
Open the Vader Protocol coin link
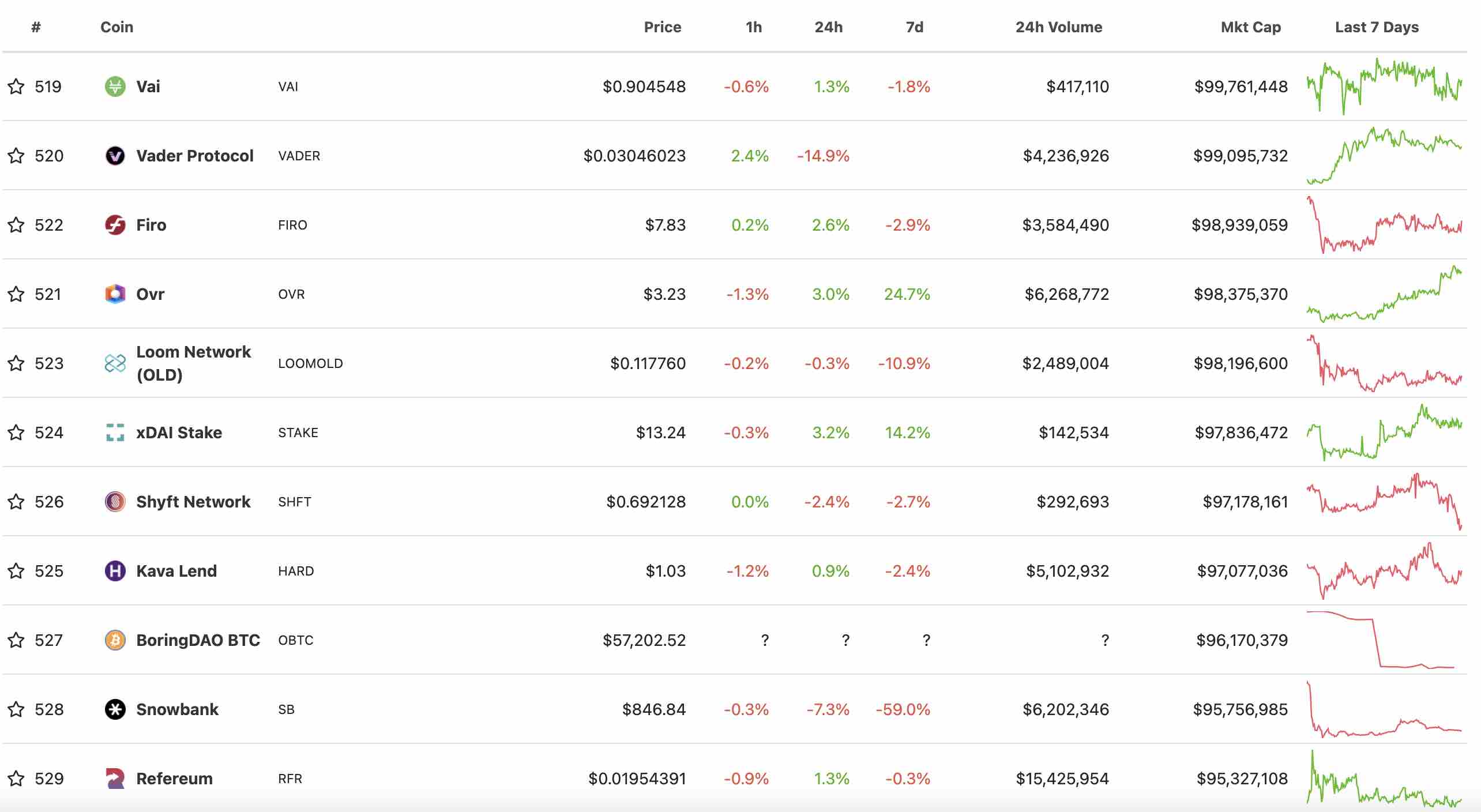click(195, 156)
